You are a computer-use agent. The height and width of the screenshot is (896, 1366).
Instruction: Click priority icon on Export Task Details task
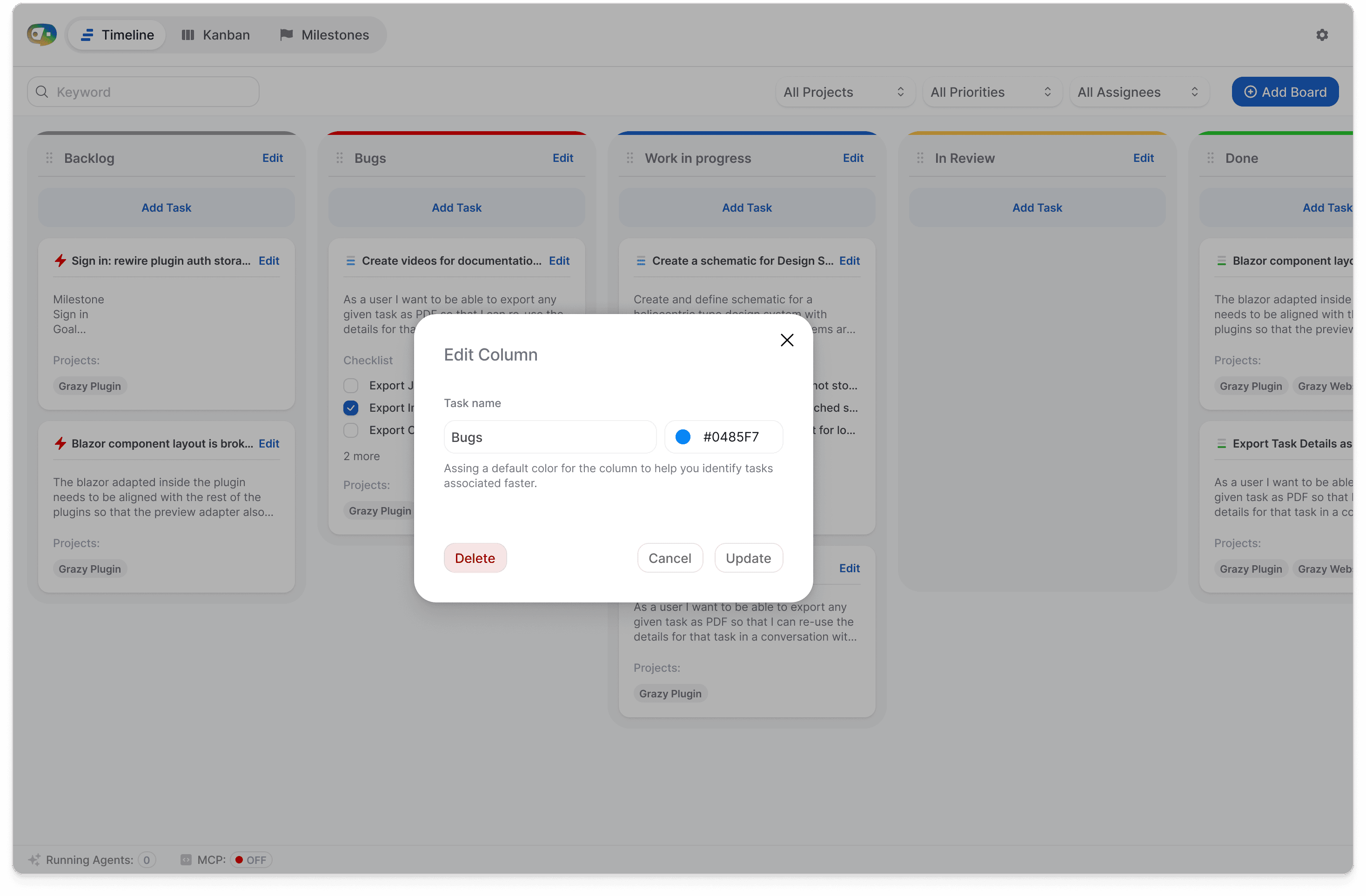(1222, 444)
